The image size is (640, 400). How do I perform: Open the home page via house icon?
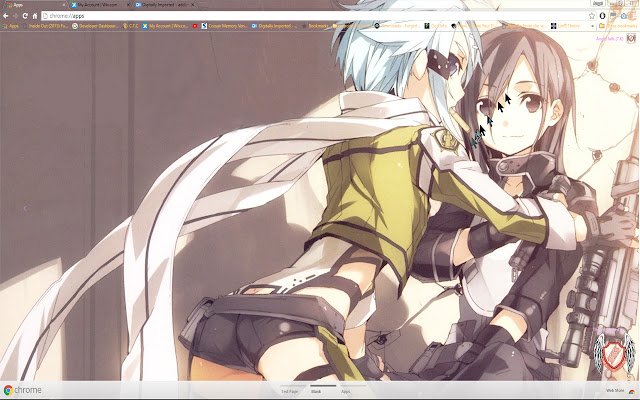tap(35, 16)
